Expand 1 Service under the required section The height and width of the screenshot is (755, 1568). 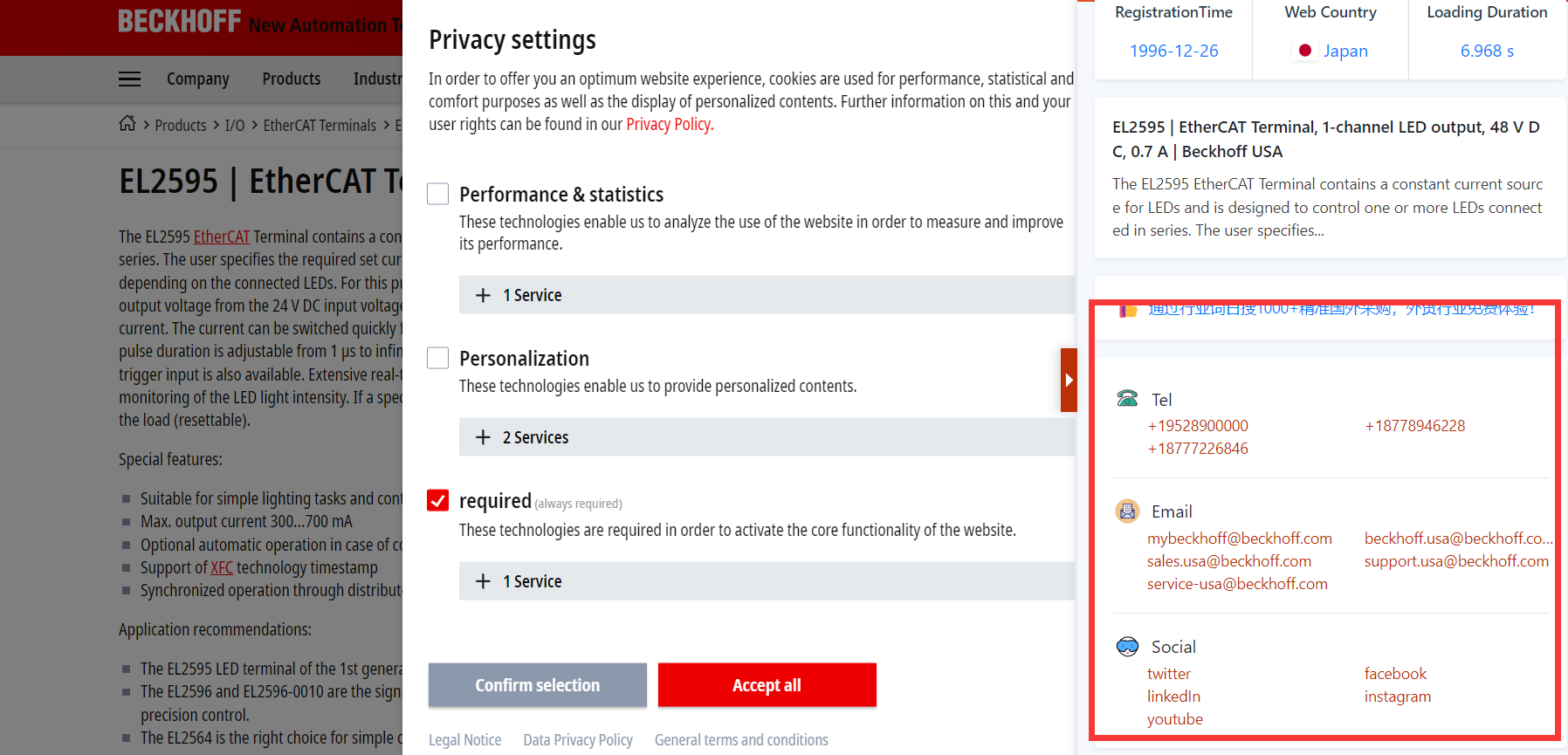tap(767, 581)
